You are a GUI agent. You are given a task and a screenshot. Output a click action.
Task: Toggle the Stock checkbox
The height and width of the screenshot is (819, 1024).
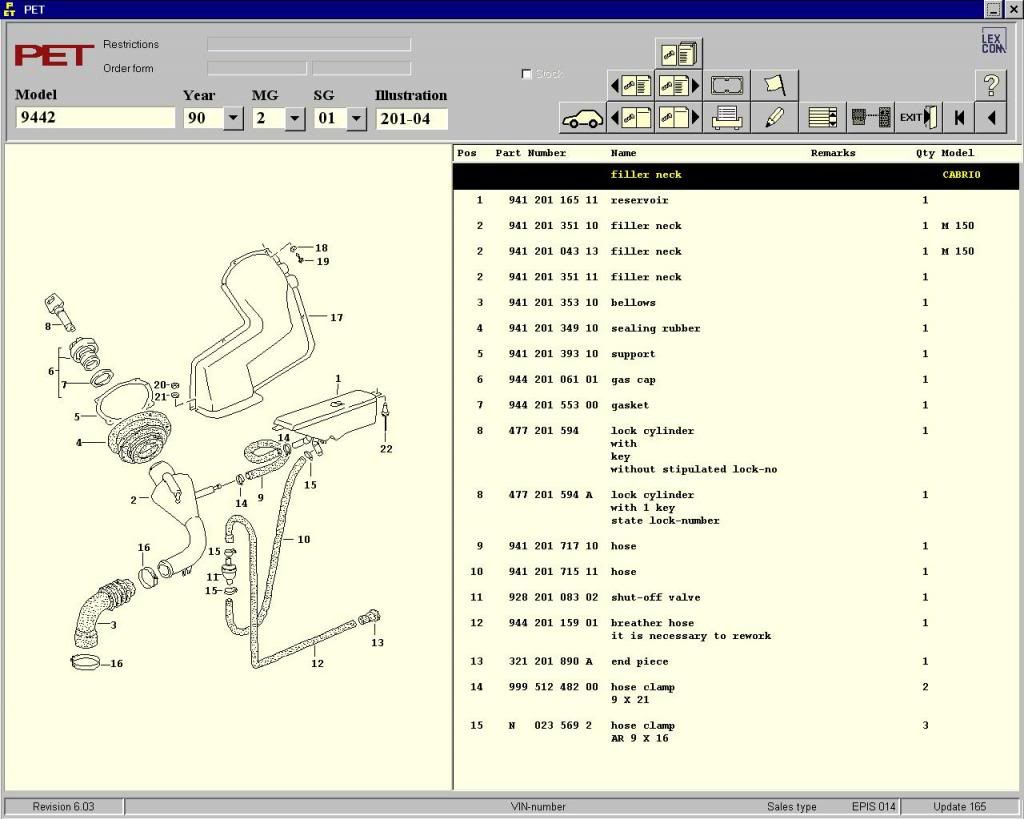527,74
